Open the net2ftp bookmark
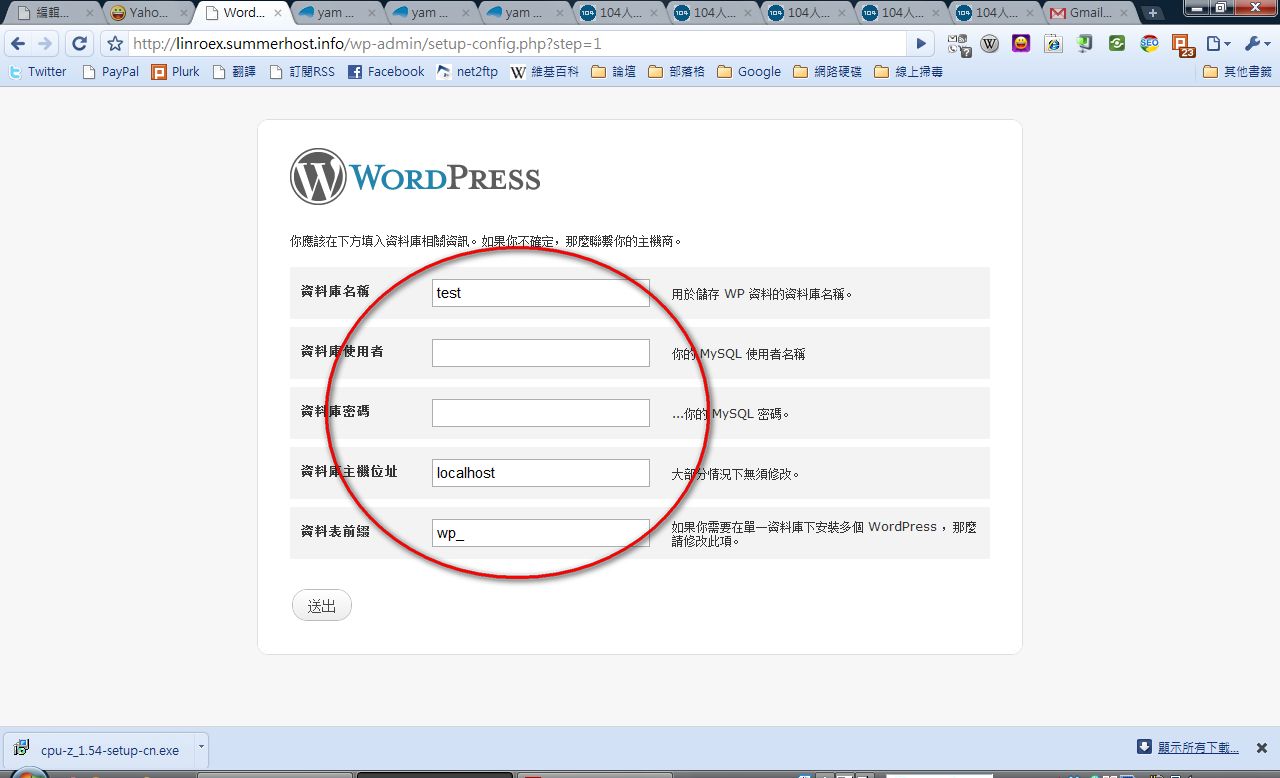The height and width of the screenshot is (778, 1280). pyautogui.click(x=467, y=72)
